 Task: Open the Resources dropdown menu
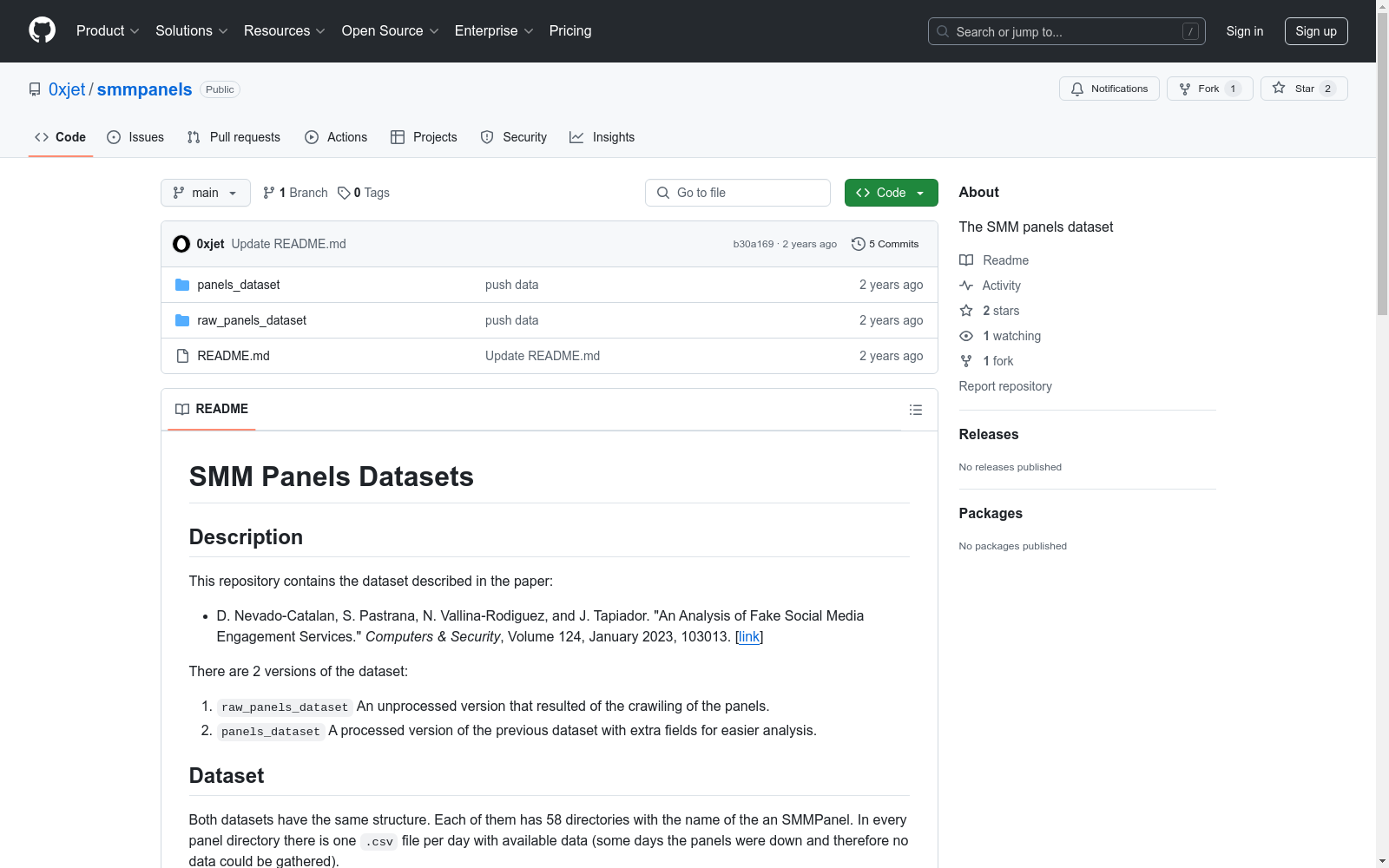[285, 30]
